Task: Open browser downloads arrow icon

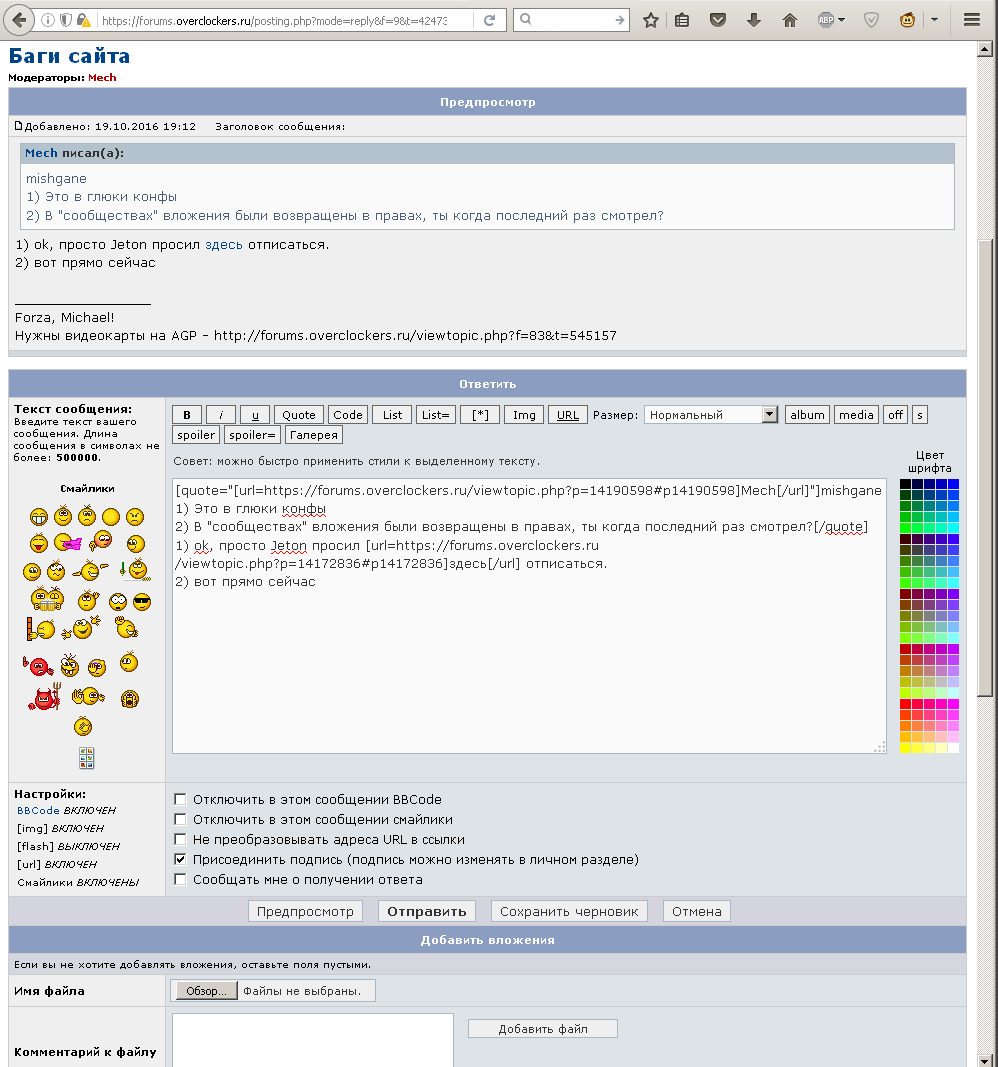Action: [x=753, y=20]
